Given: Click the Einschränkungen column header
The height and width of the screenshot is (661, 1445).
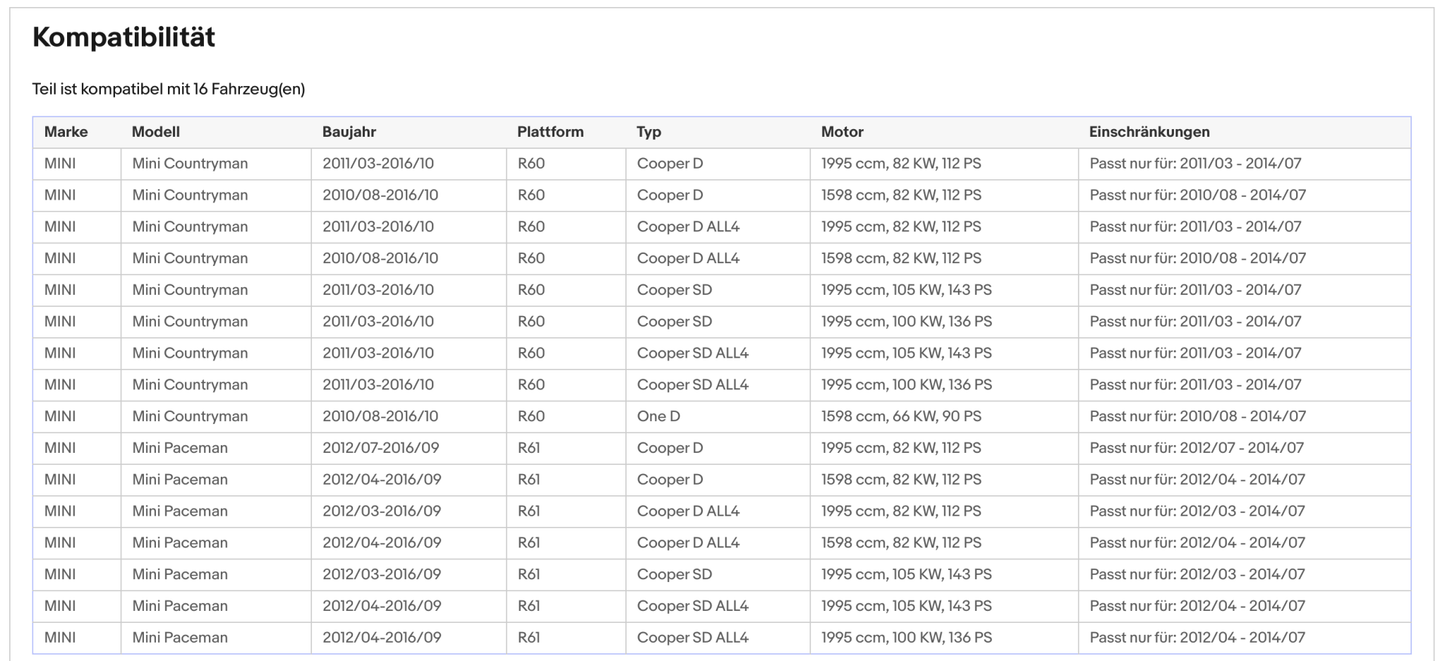Looking at the screenshot, I should (1149, 132).
